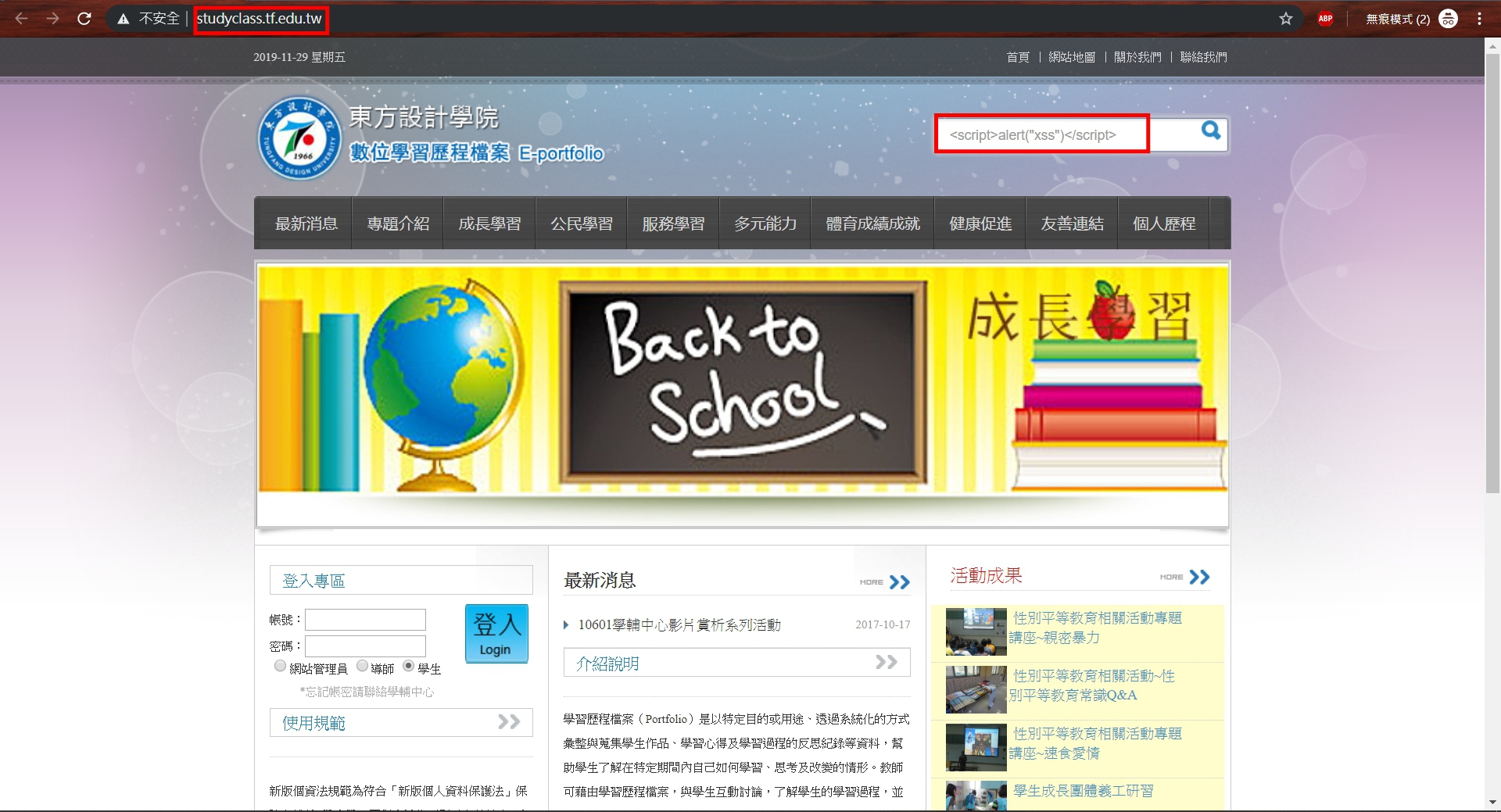Go to the 首頁 home link
Viewport: 1501px width, 812px height.
click(x=1018, y=57)
